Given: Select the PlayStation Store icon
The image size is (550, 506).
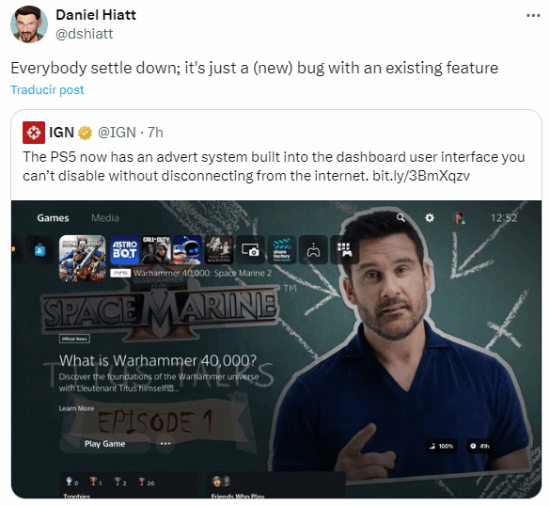Looking at the screenshot, I should click(x=40, y=250).
